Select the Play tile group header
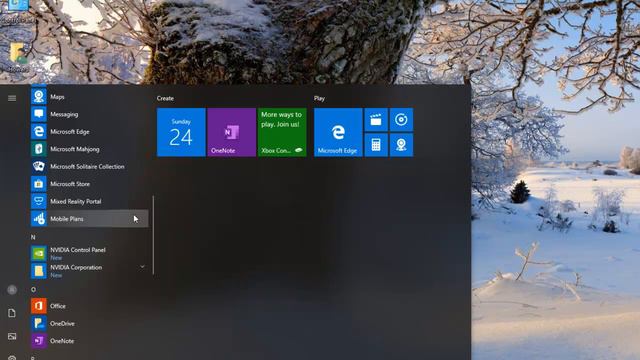This screenshot has width=640, height=360. tap(319, 98)
